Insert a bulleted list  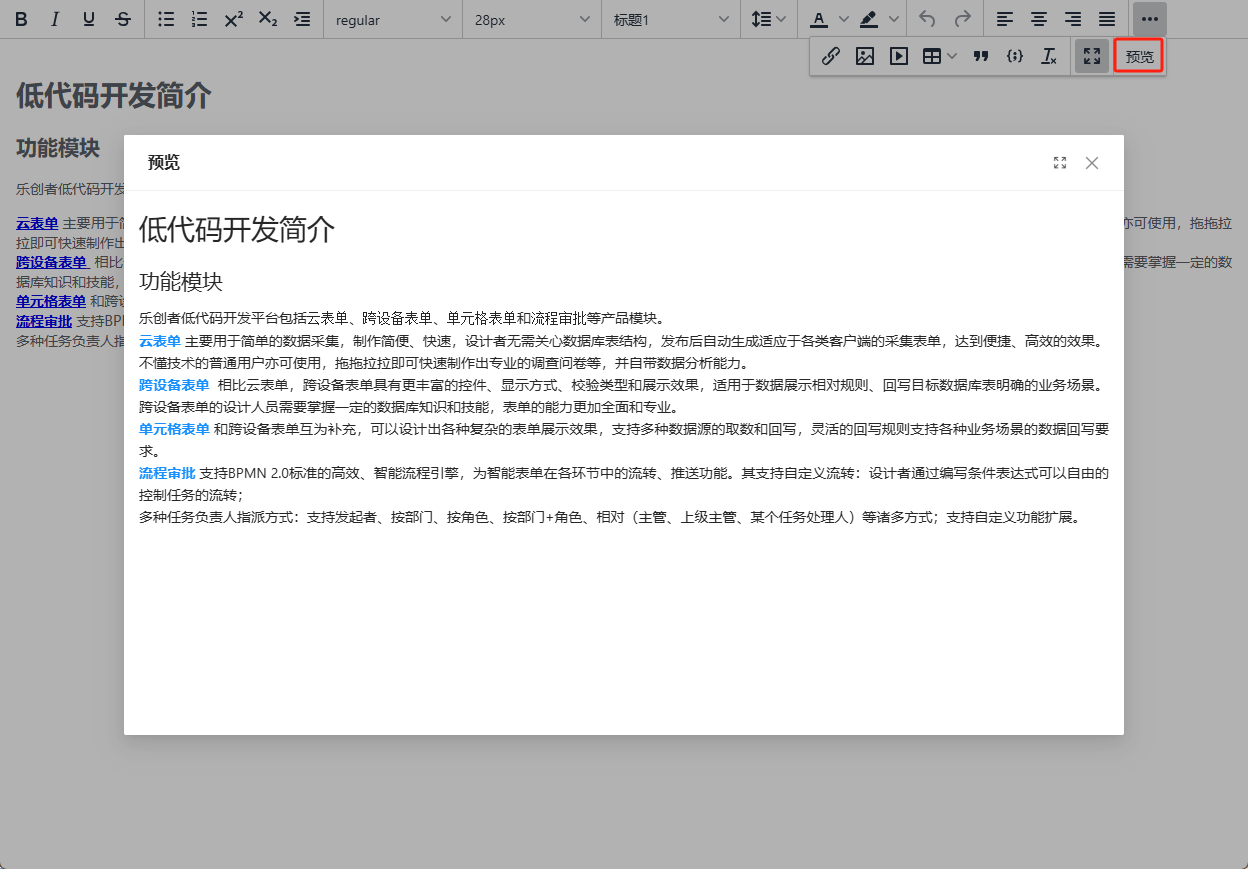[167, 19]
